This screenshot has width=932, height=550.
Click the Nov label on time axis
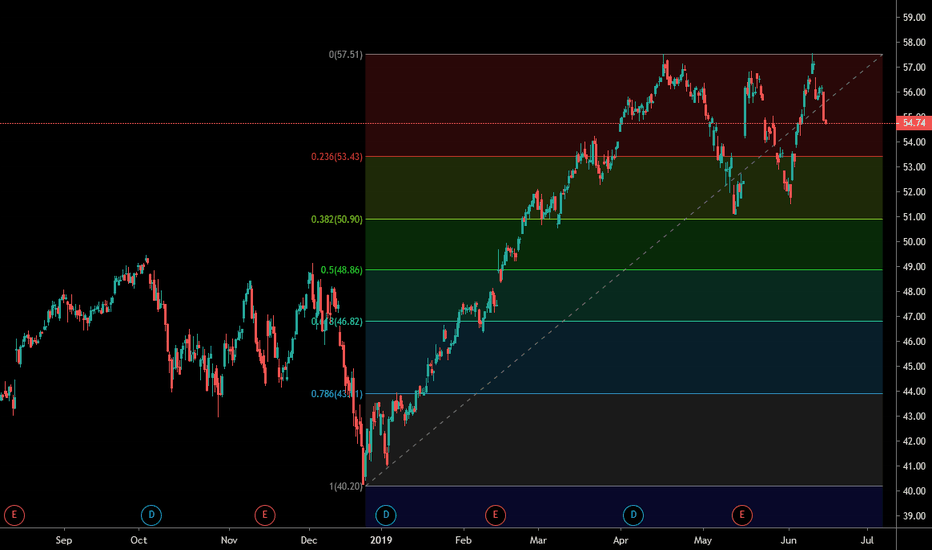(x=229, y=540)
